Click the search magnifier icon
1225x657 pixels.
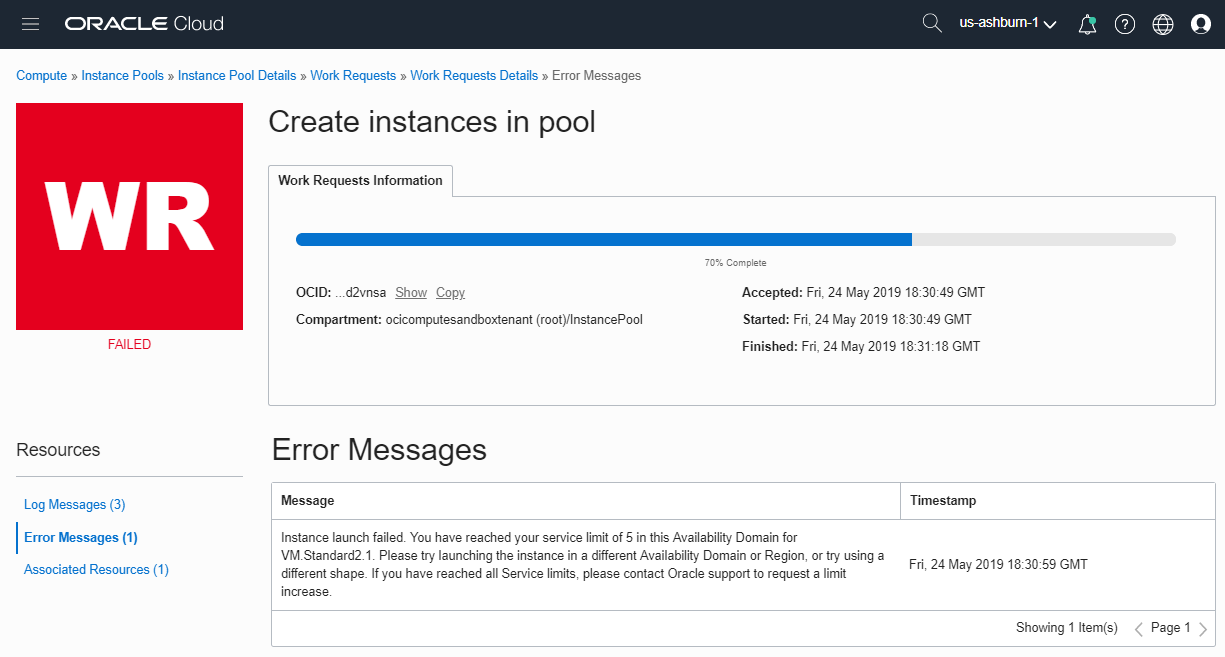pos(932,22)
